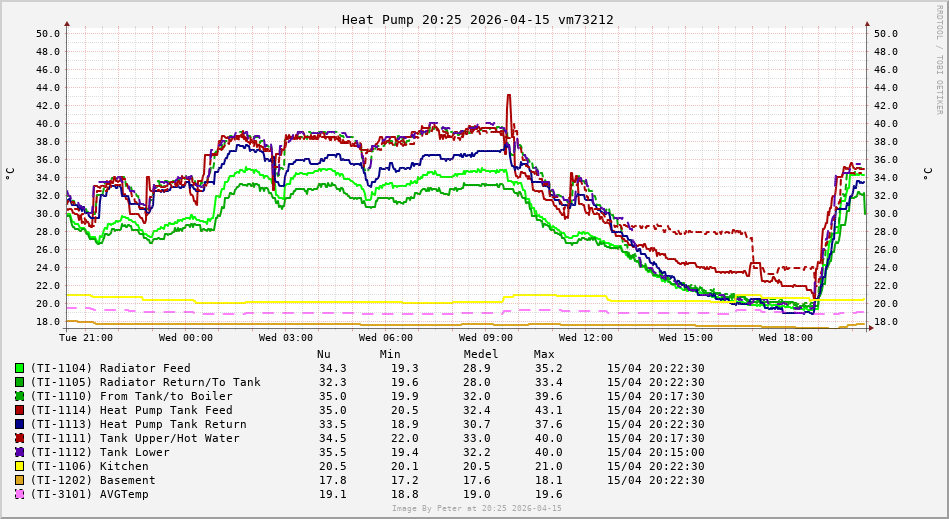949x519 pixels.
Task: Click the orange Basement legend swatch
Action: [x=19, y=480]
